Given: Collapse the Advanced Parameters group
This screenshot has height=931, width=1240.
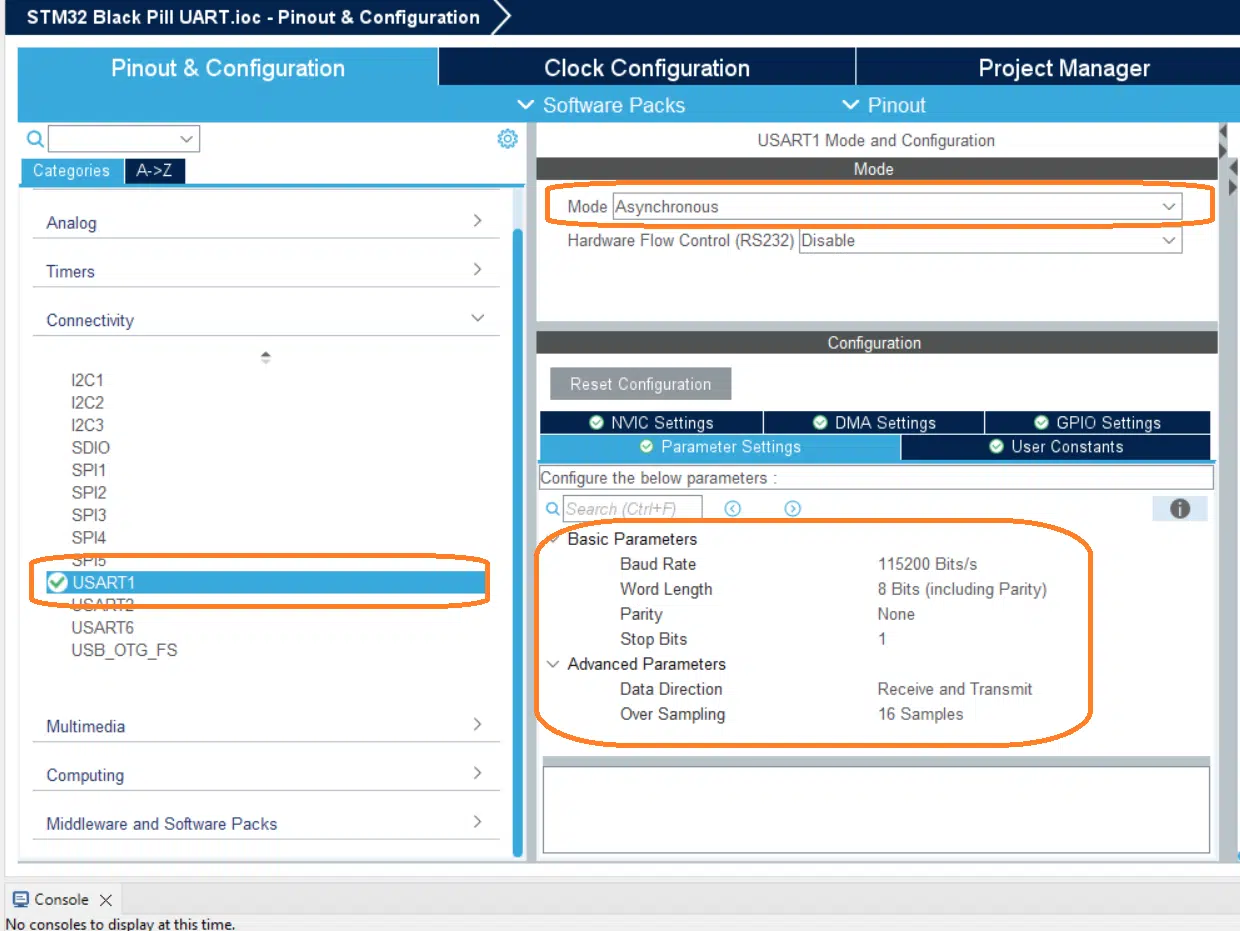Looking at the screenshot, I should [553, 664].
